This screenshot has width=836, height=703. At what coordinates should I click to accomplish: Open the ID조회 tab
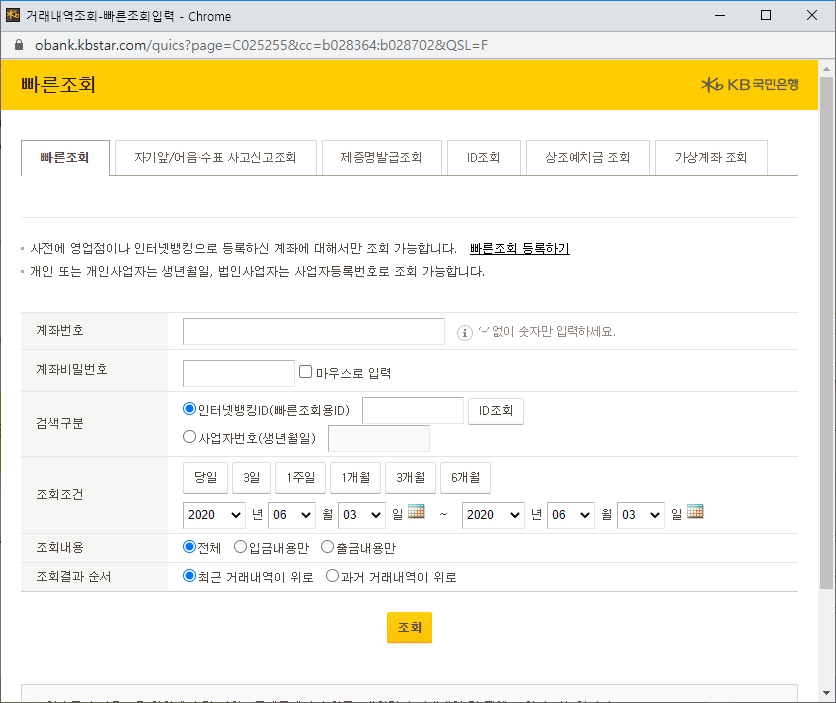click(484, 157)
